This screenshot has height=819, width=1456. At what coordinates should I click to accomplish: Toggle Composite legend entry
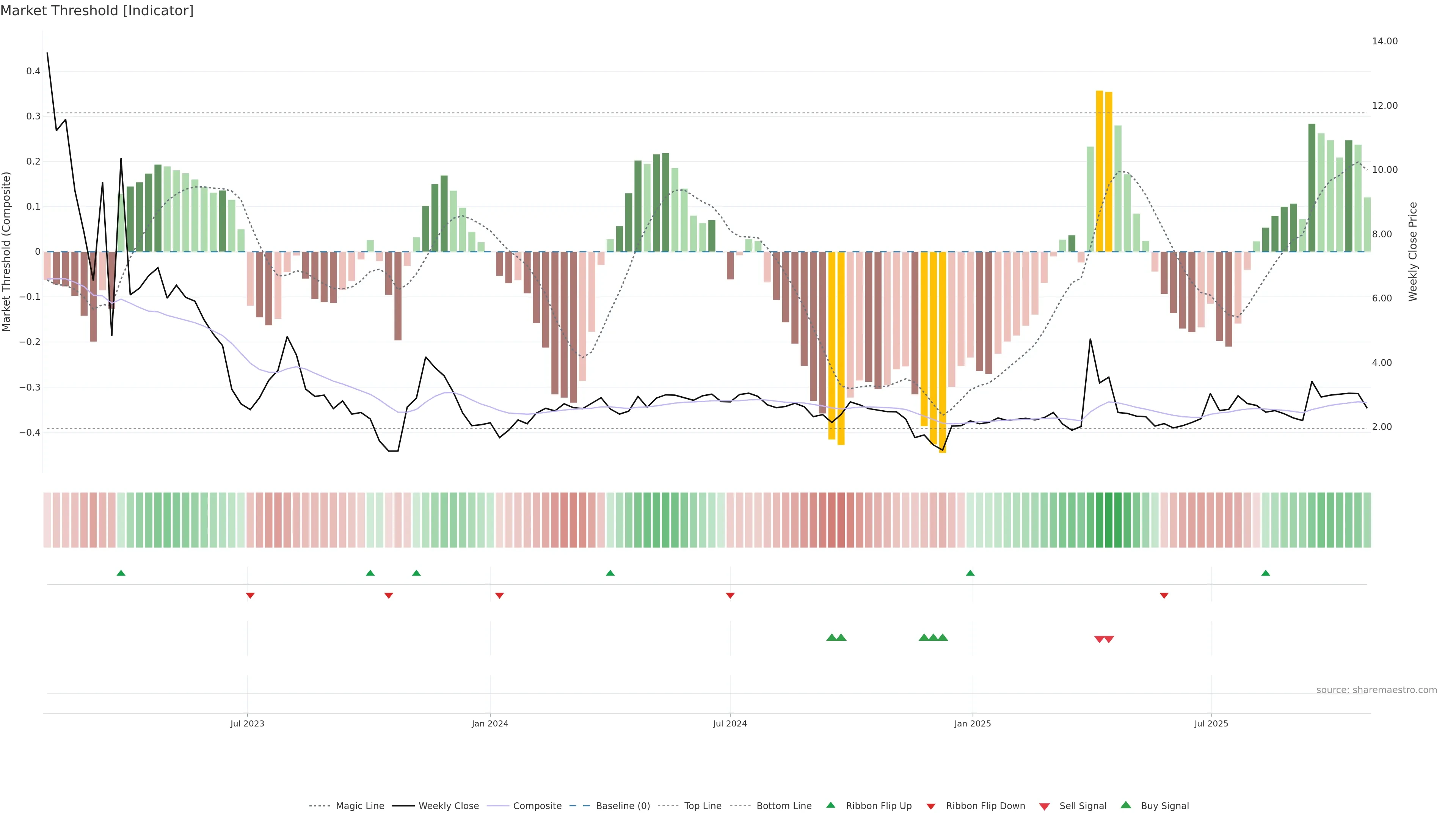tap(537, 806)
